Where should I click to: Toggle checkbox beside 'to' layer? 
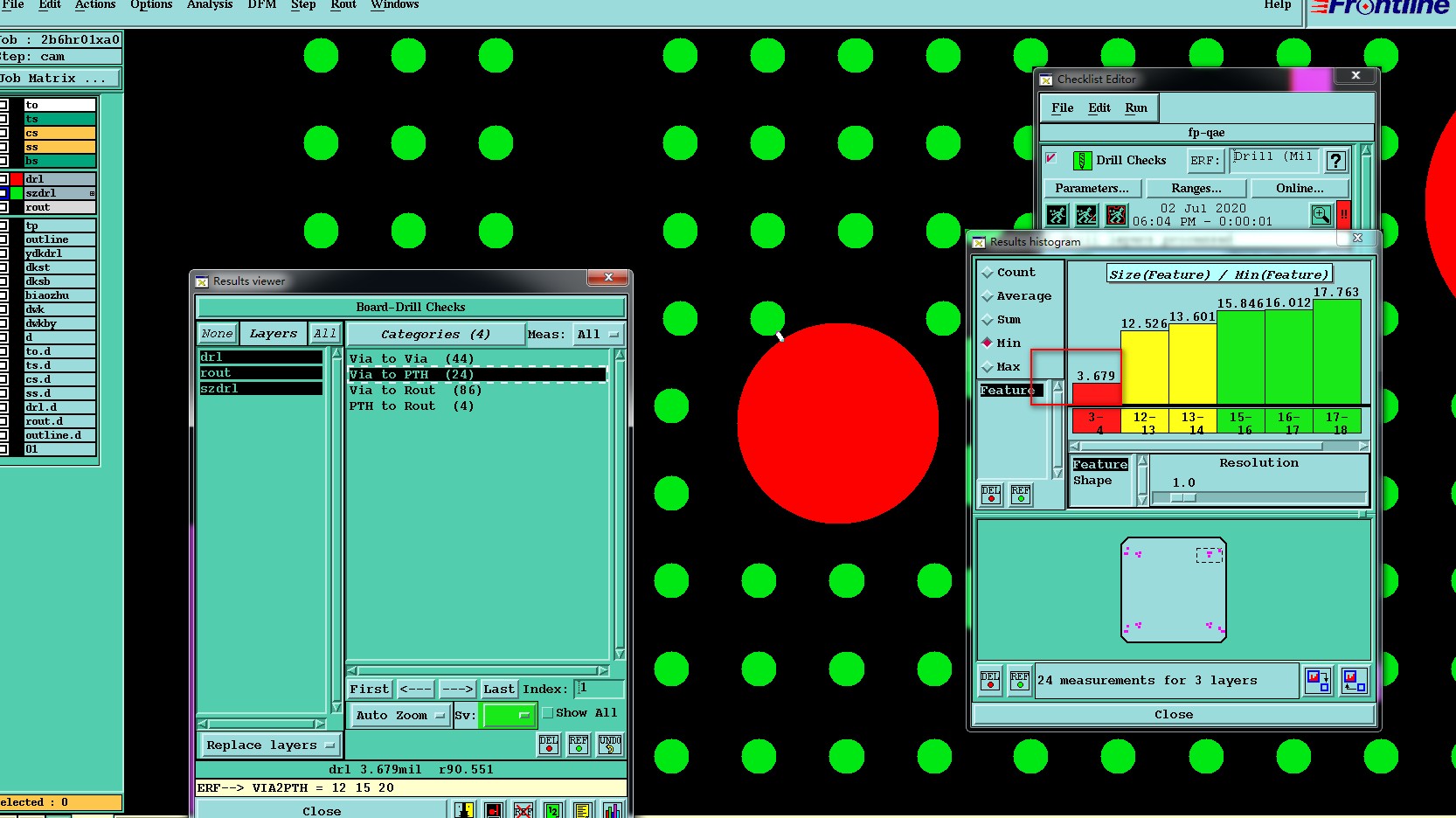click(3, 105)
